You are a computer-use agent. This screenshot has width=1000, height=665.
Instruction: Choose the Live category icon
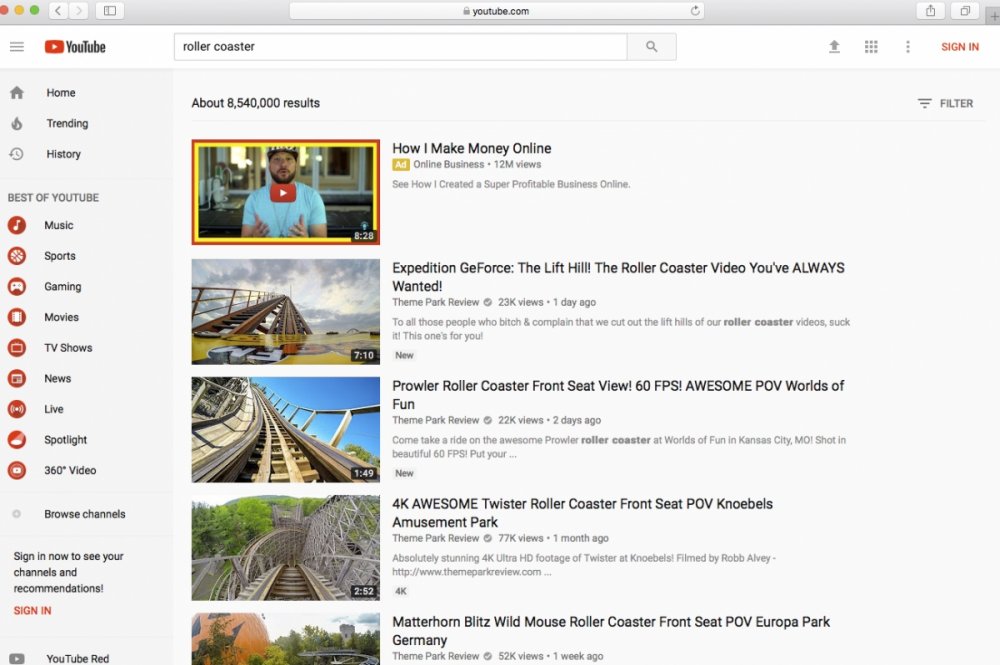click(17, 409)
